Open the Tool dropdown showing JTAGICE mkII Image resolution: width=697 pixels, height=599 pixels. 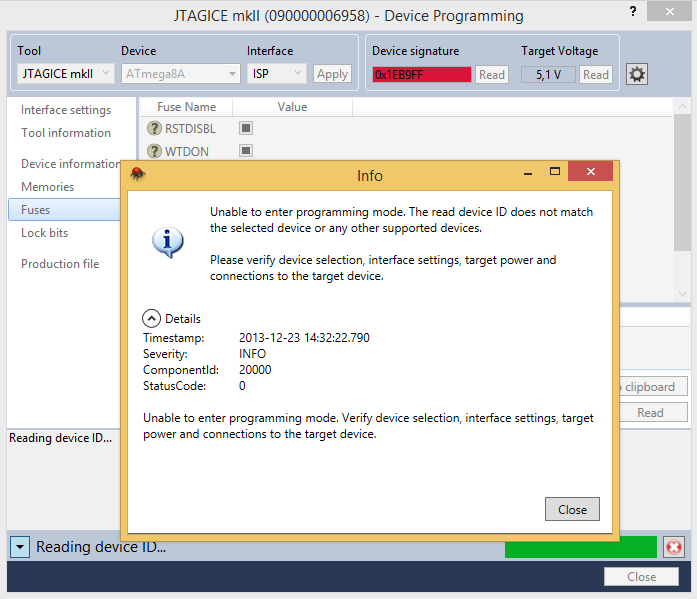66,74
